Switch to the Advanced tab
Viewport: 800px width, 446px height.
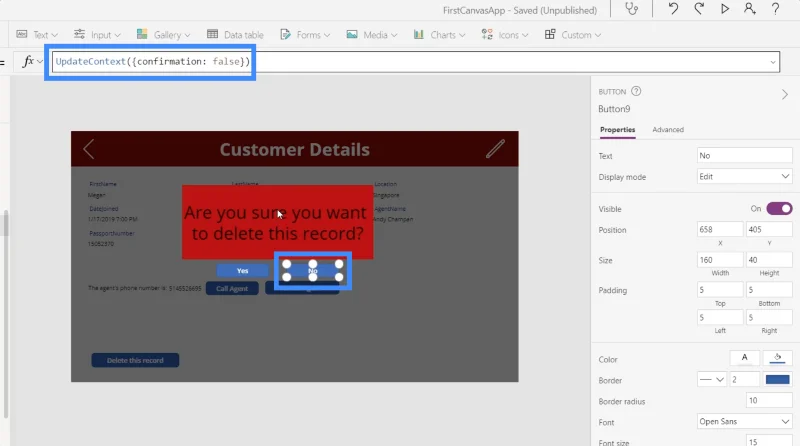click(x=668, y=130)
